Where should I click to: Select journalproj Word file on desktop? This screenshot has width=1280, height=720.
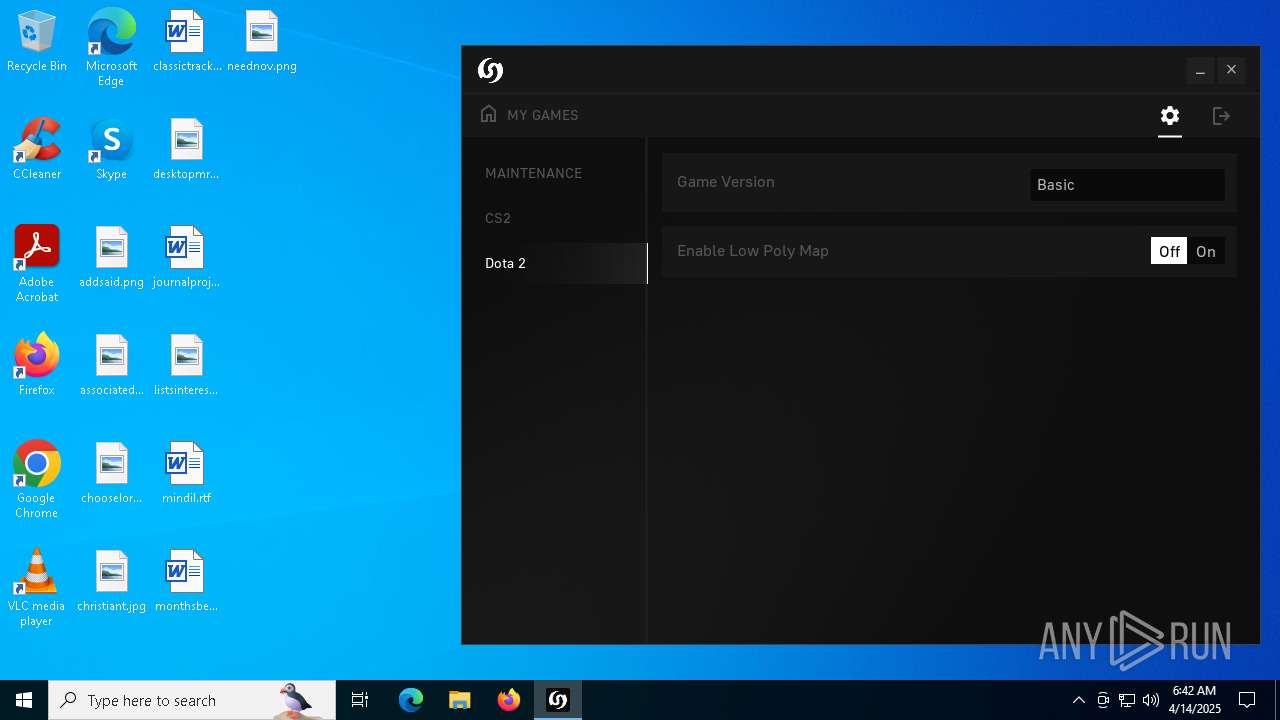186,258
